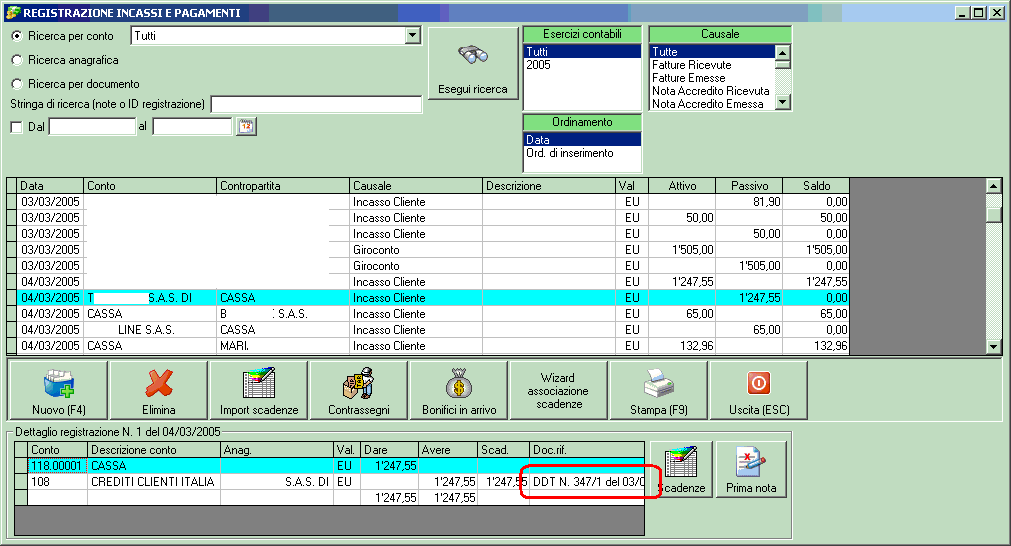The image size is (1011, 546).
Task: Select Ricerca per documento option
Action: point(17,84)
